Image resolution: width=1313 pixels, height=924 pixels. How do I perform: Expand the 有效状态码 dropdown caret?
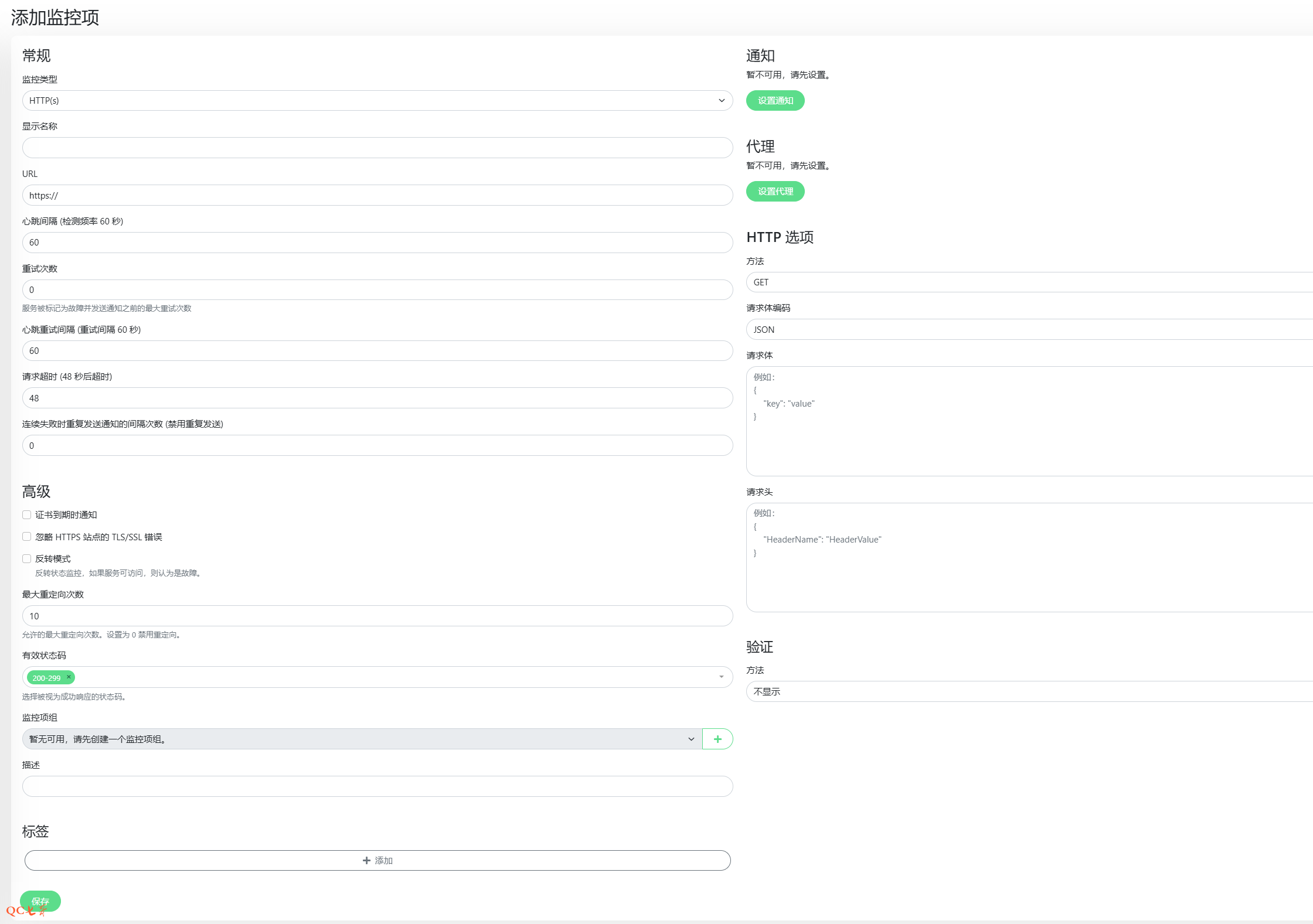coord(721,677)
